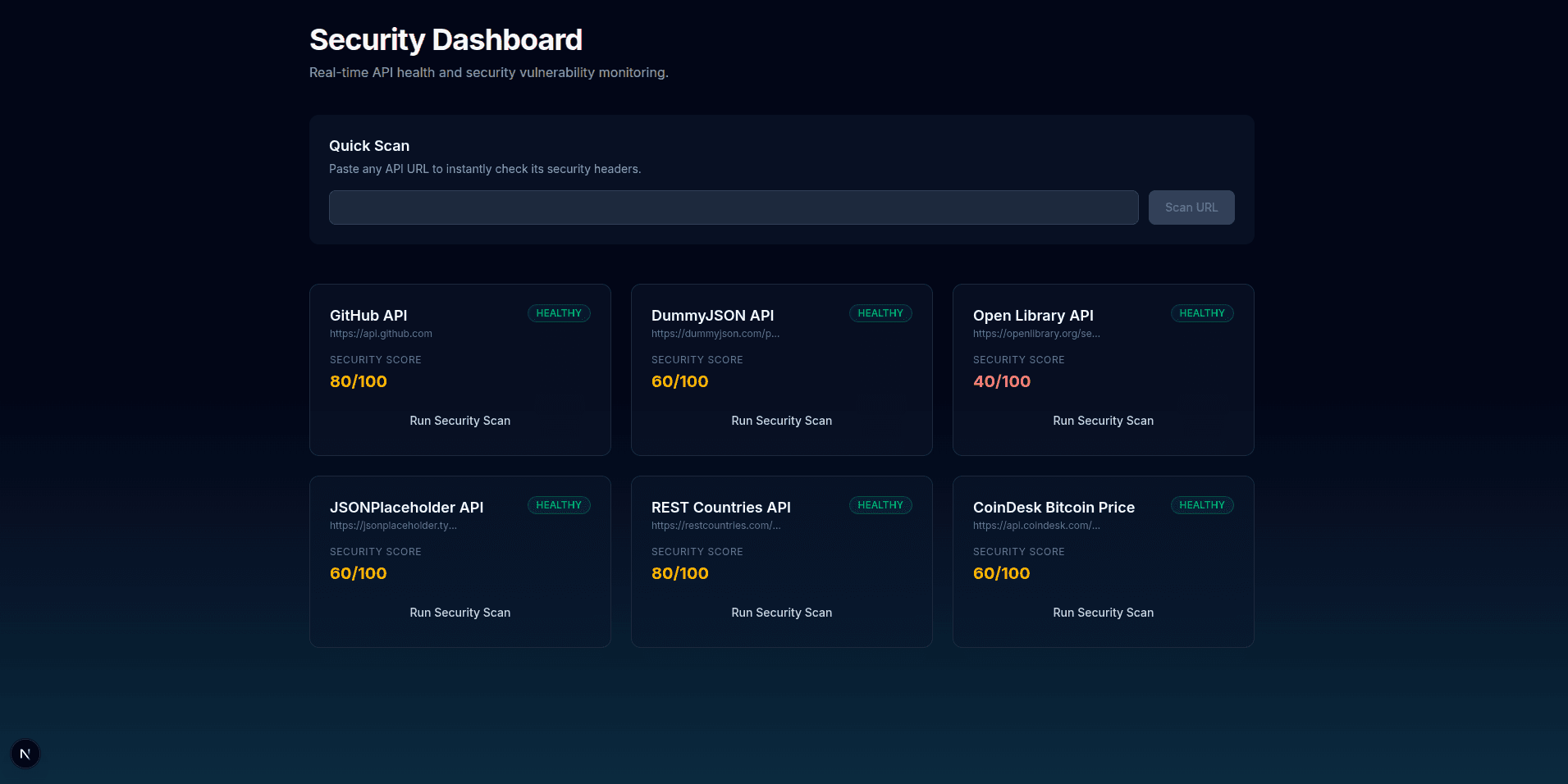Click the 80/100 score on GitHub API
This screenshot has height=784, width=1568.
pos(358,381)
